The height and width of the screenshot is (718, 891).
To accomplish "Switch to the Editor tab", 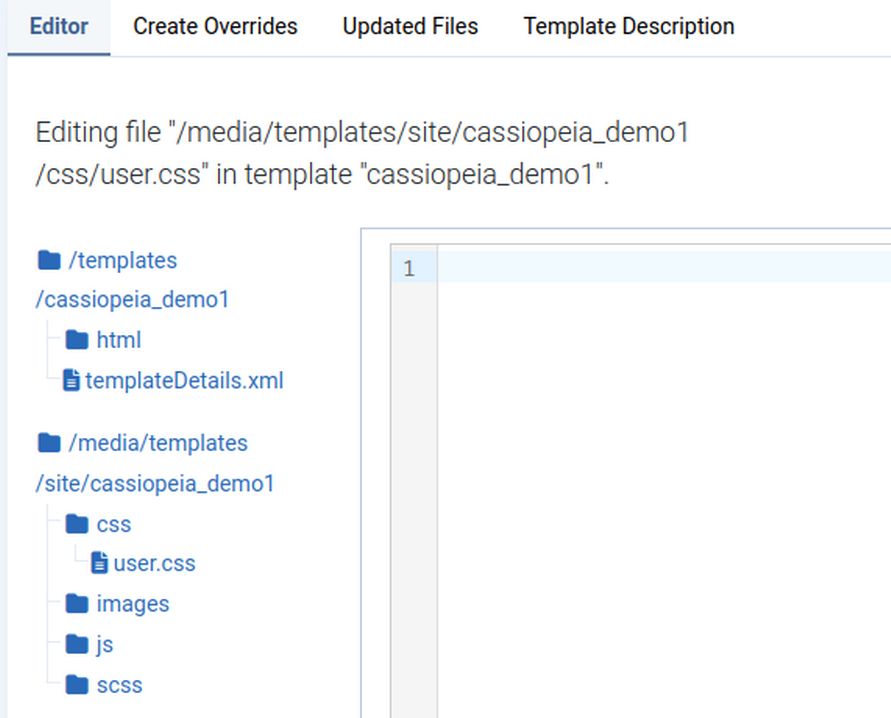I will click(x=58, y=26).
